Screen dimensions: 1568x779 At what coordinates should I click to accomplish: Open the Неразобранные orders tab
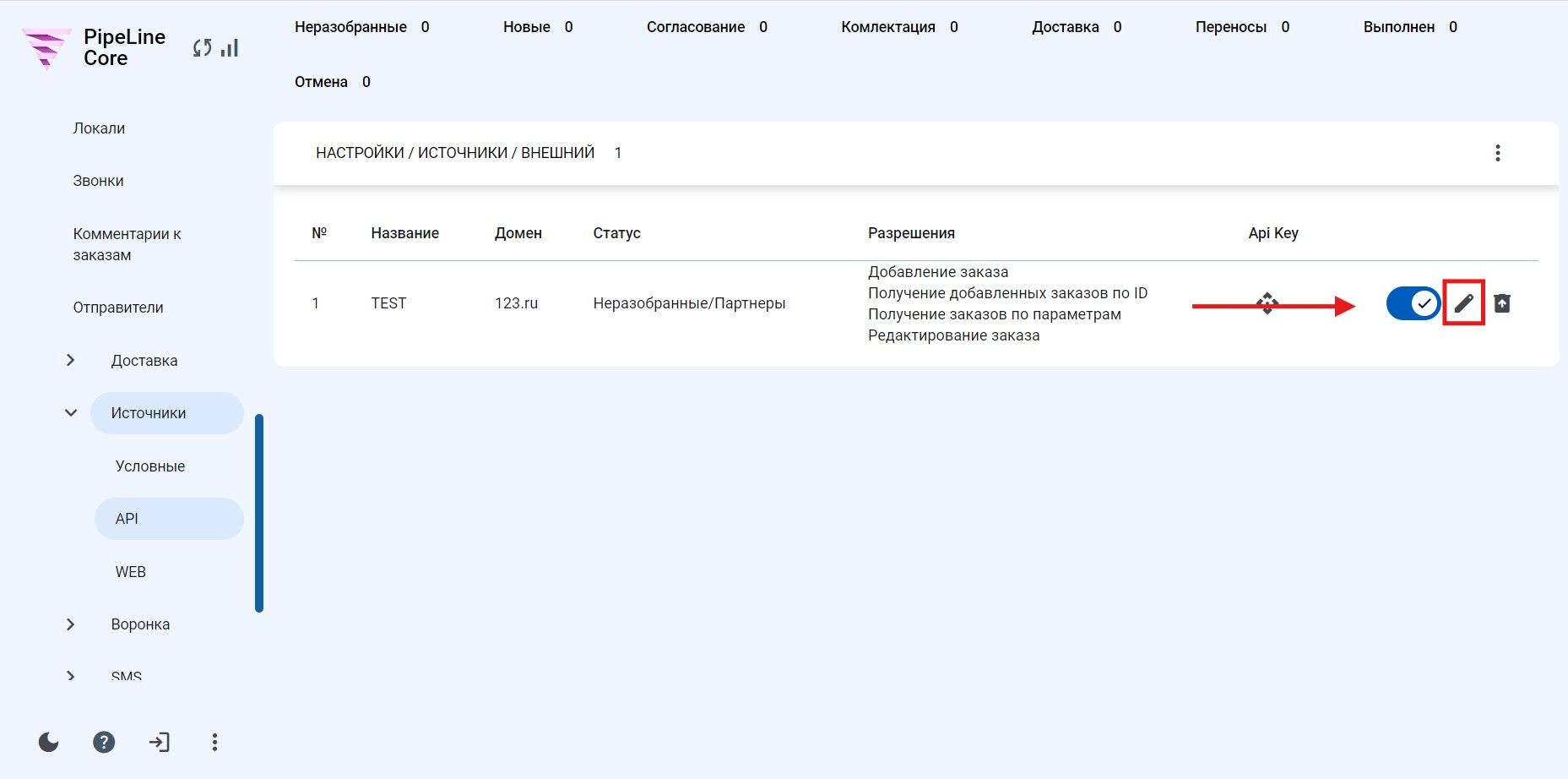click(362, 27)
